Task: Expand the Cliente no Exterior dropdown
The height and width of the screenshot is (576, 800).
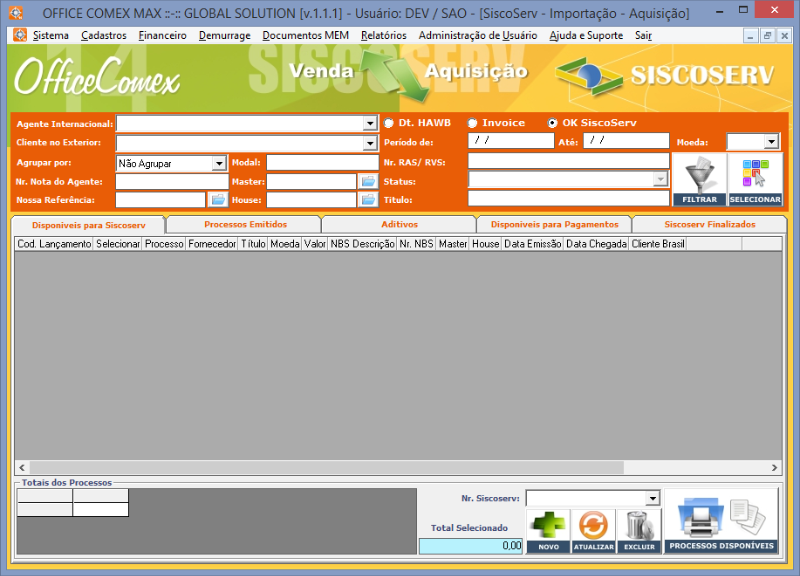Action: (370, 143)
